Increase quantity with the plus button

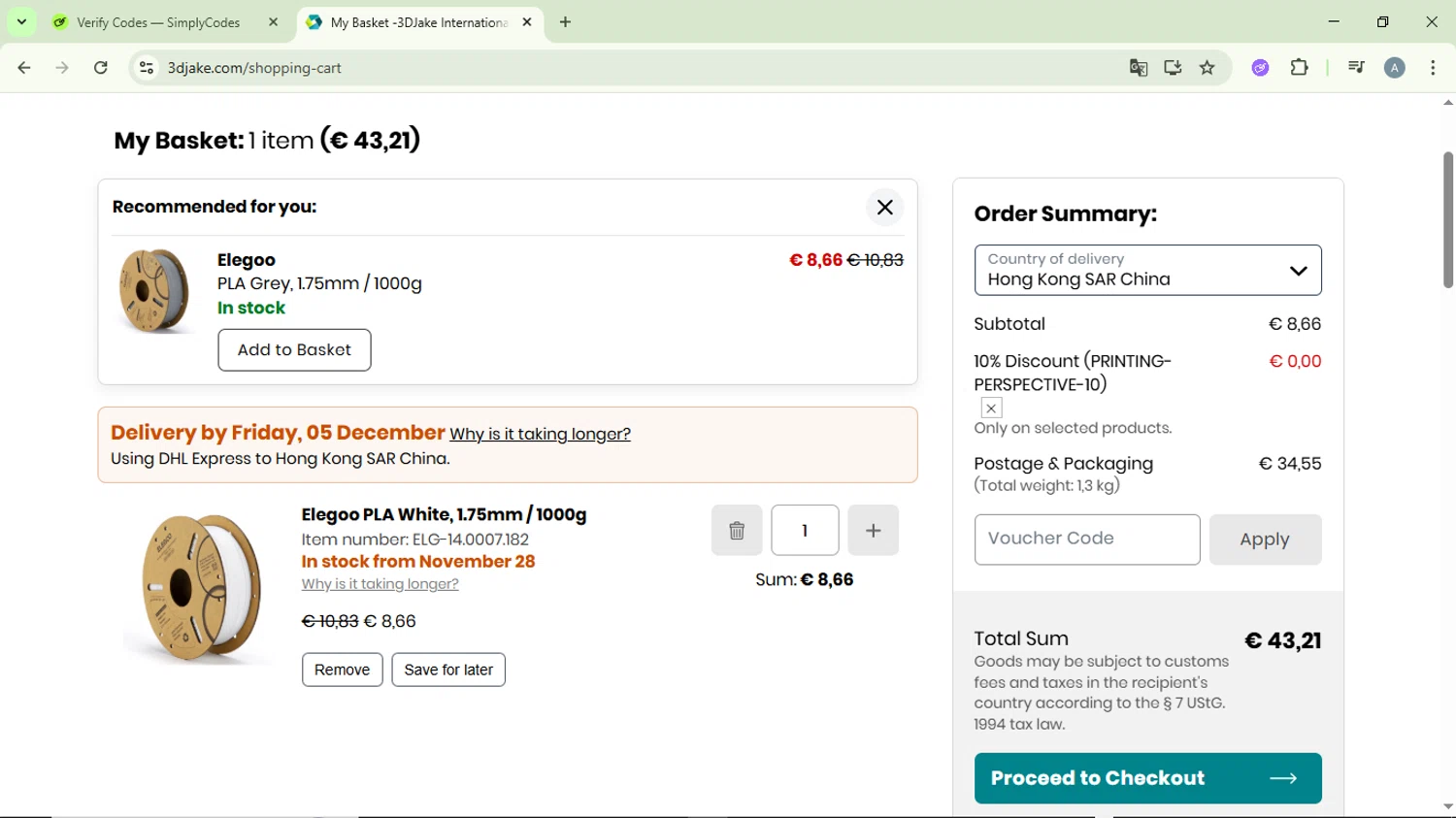tap(874, 531)
